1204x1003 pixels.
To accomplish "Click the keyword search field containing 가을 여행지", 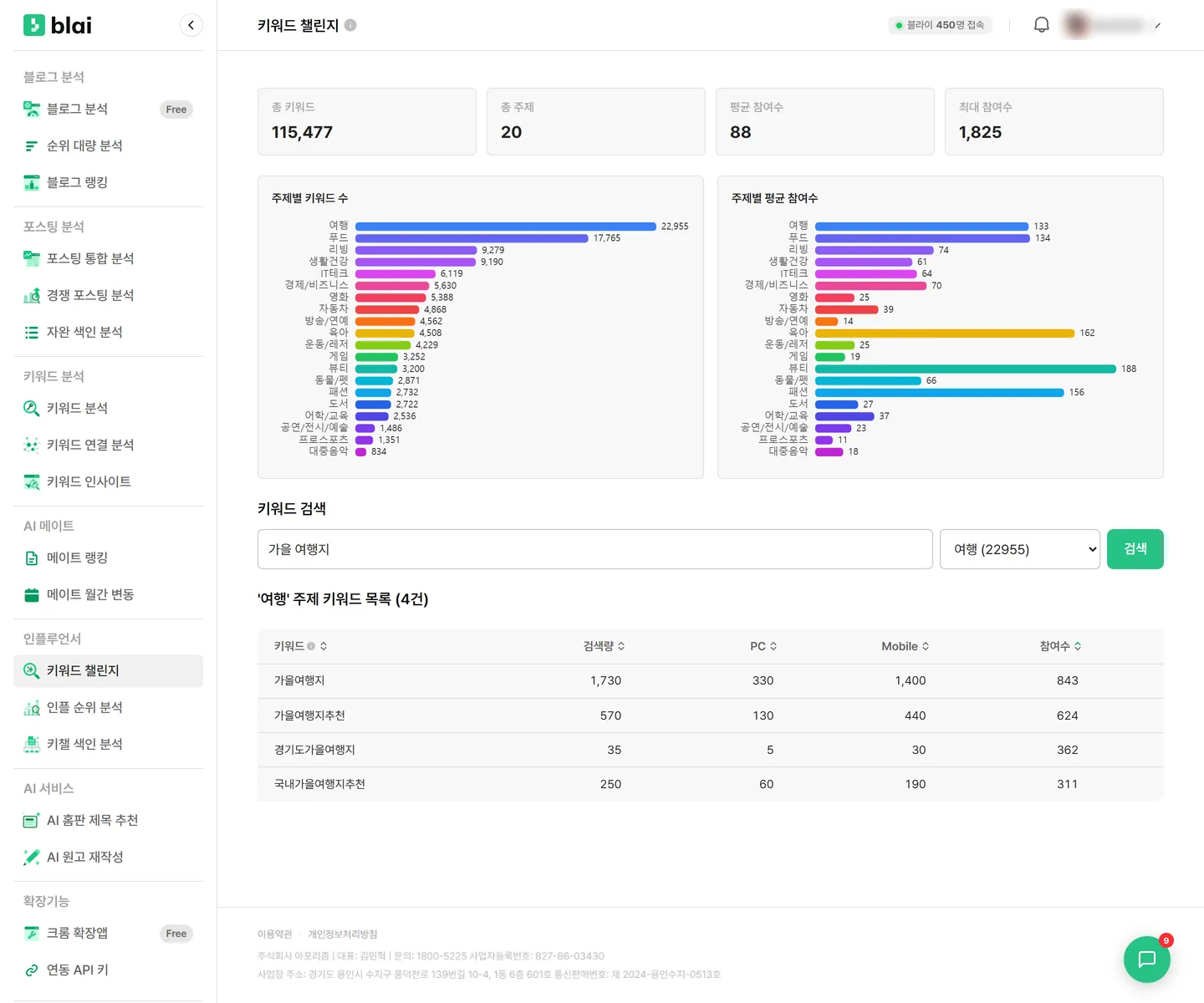I will (x=594, y=549).
